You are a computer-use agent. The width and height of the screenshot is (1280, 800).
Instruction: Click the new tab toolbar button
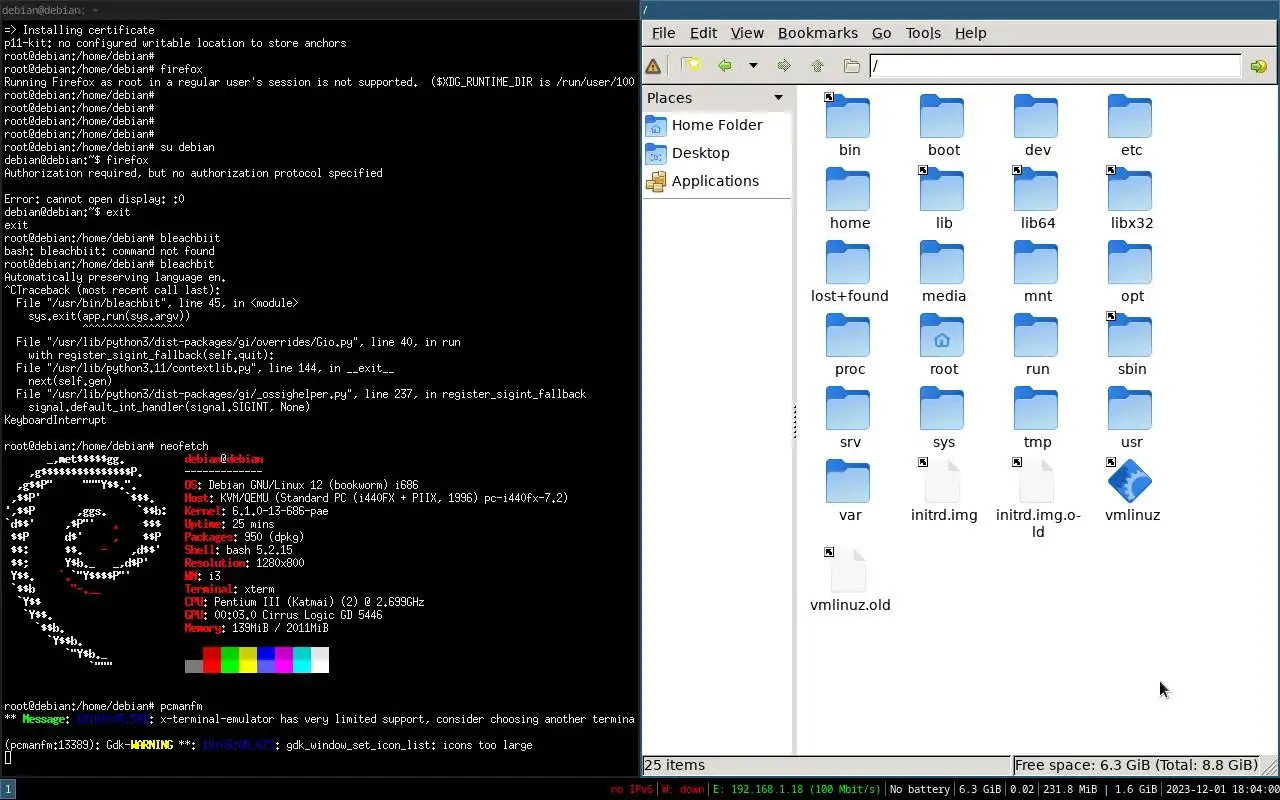(x=691, y=66)
